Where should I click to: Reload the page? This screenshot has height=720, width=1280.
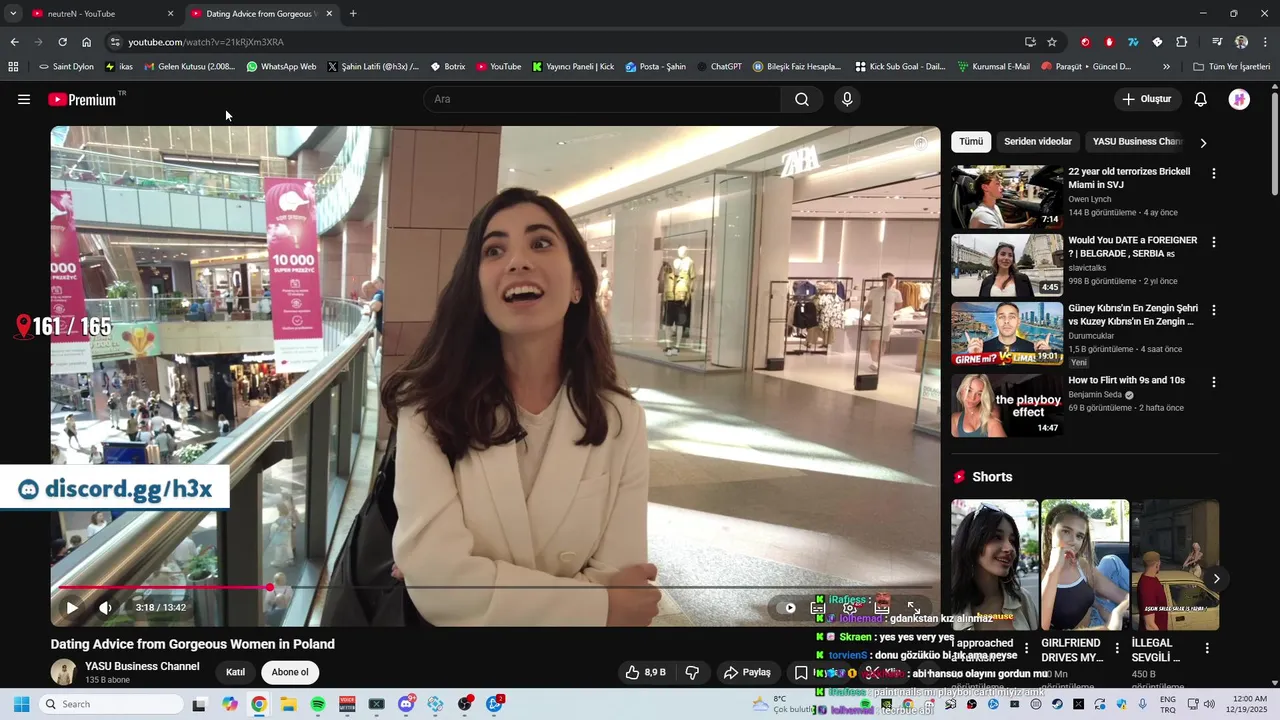[62, 42]
